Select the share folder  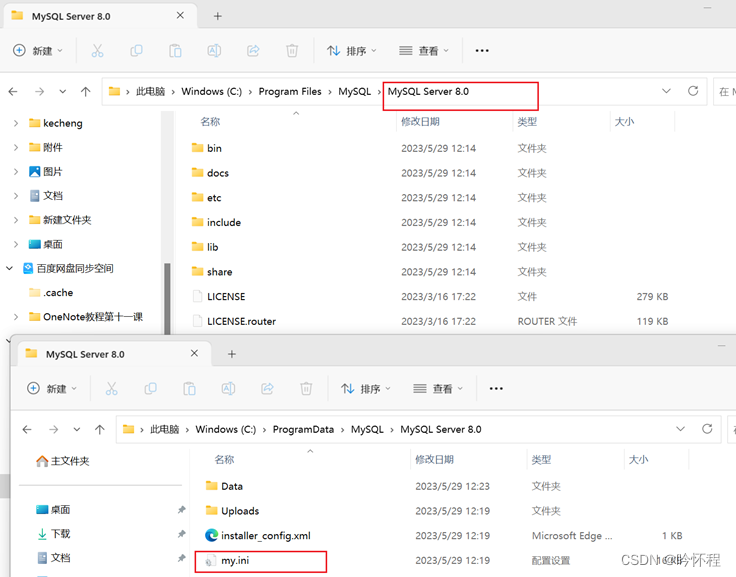tap(212, 272)
